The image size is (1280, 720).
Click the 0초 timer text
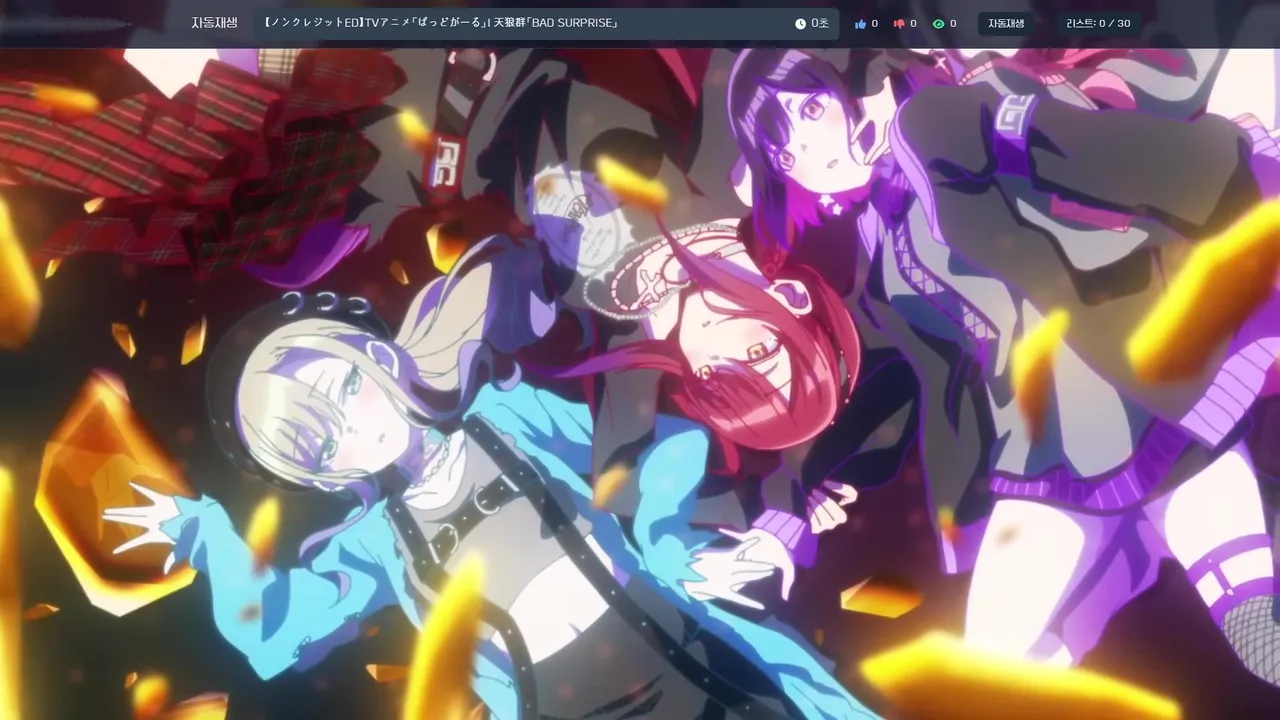[820, 23]
